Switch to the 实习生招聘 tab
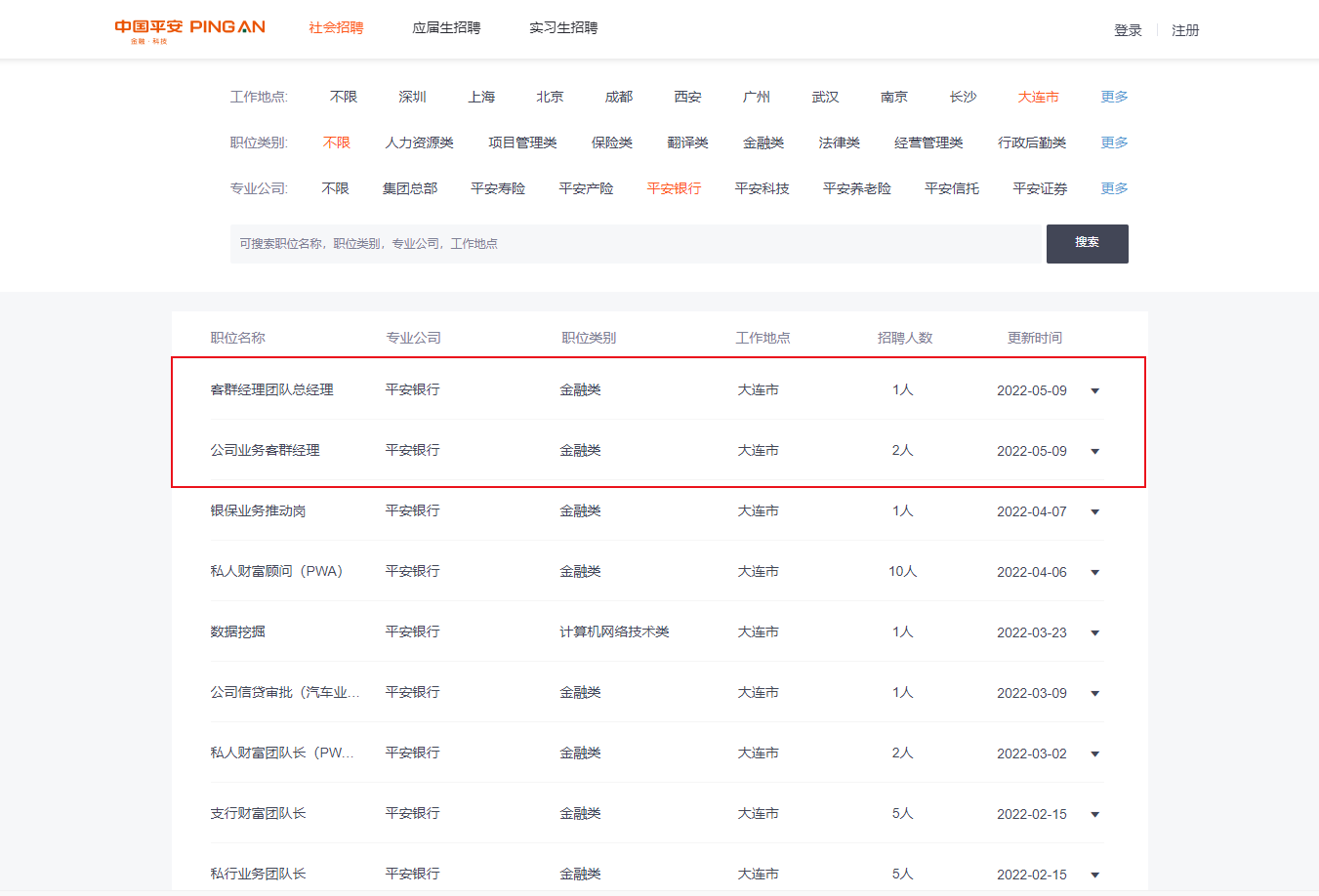1319x896 pixels. pos(563,28)
